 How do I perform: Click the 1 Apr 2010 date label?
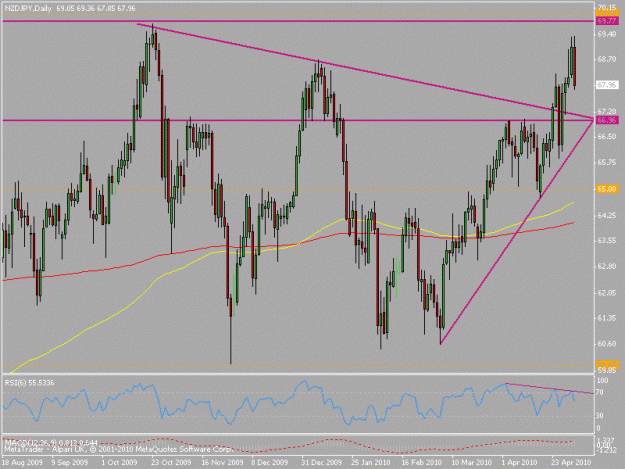[x=519, y=463]
